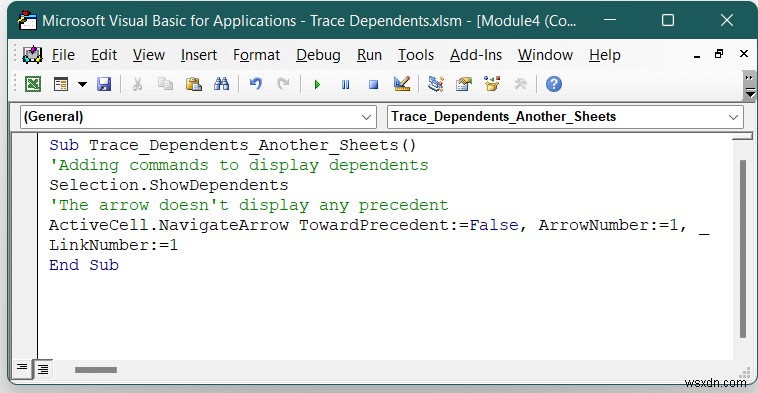The image size is (758, 393).
Task: Click the Copy icon in toolbar
Action: (165, 85)
